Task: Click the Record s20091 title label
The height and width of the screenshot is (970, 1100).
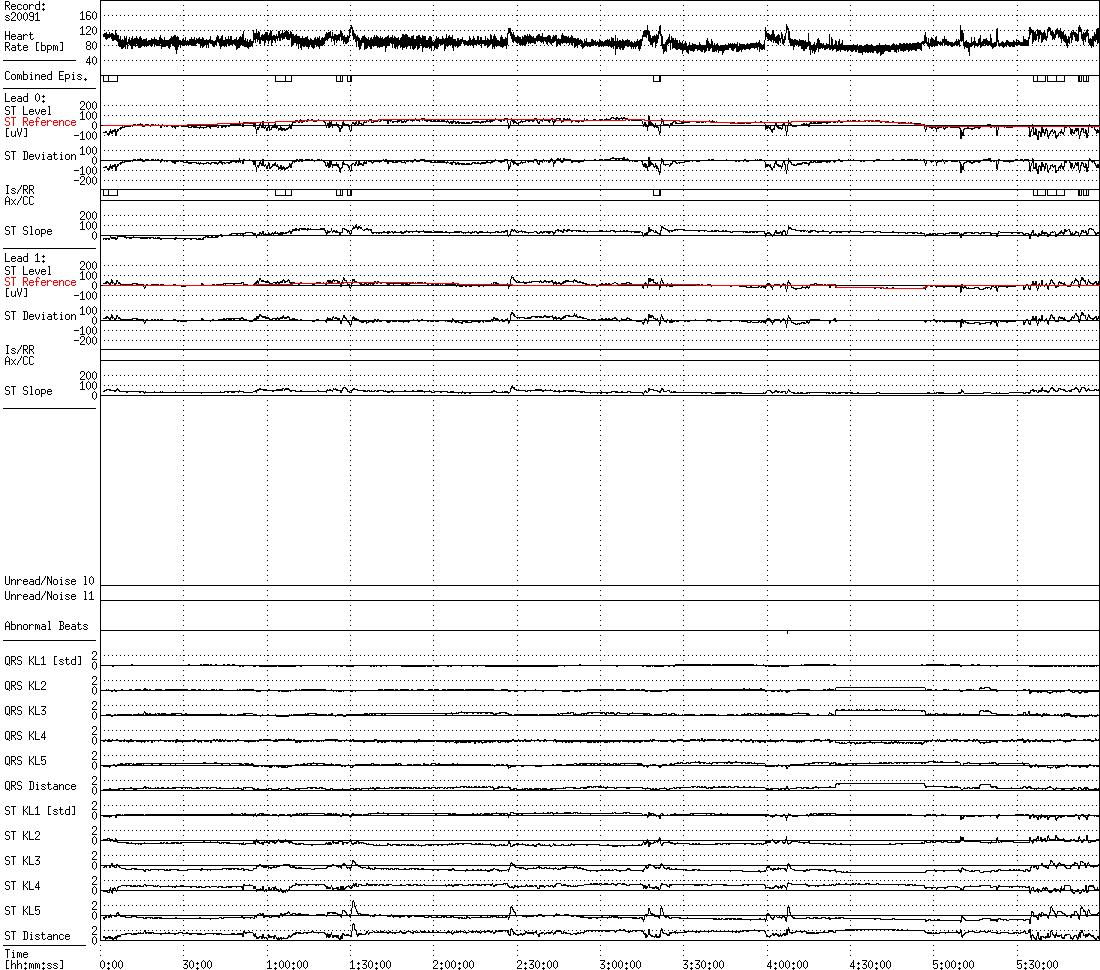Action: point(25,11)
